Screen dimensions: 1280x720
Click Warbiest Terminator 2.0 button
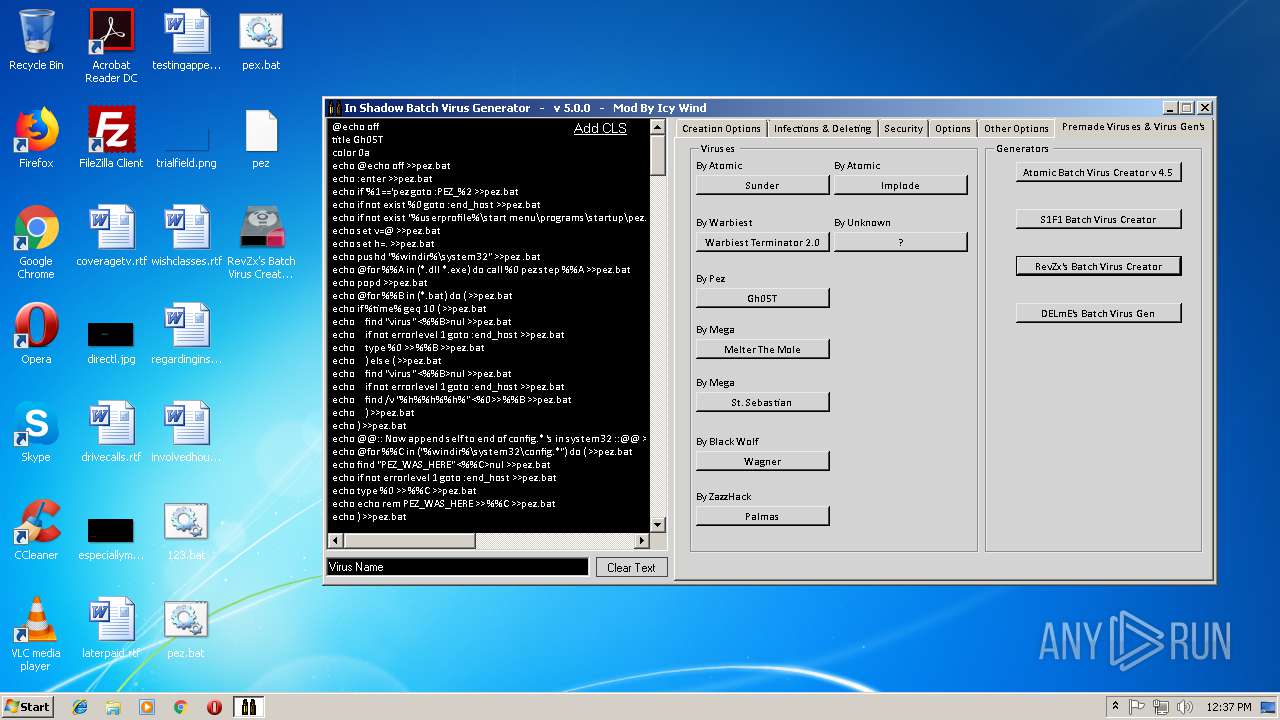pyautogui.click(x=762, y=242)
